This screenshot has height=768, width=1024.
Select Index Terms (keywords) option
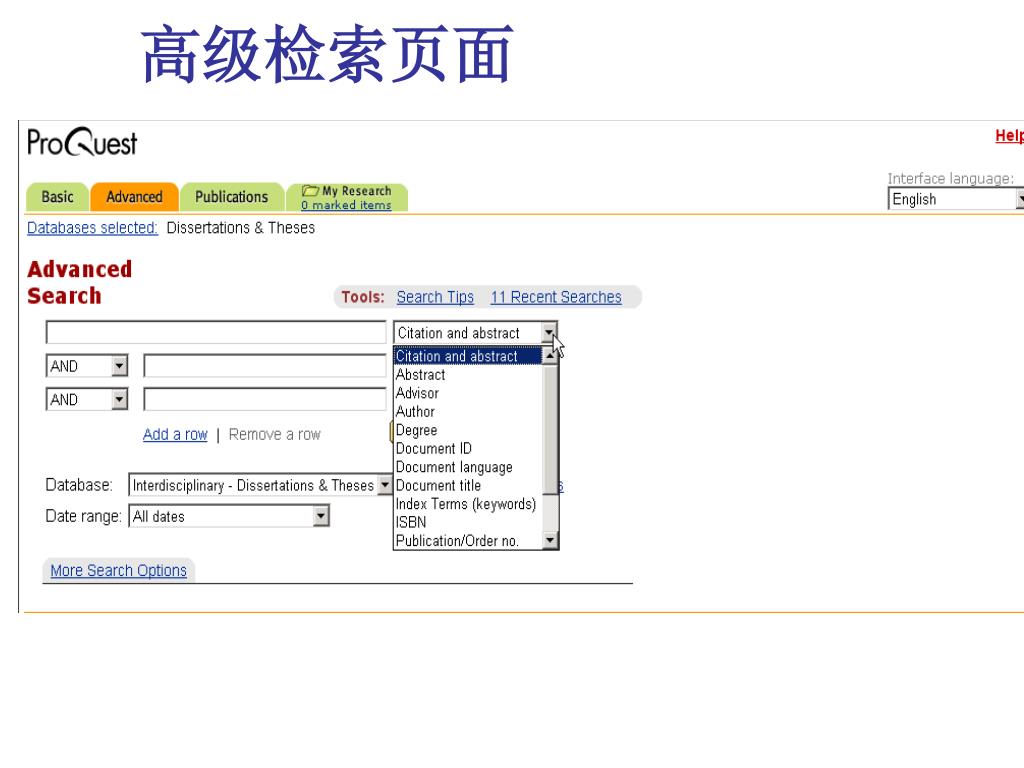point(468,504)
